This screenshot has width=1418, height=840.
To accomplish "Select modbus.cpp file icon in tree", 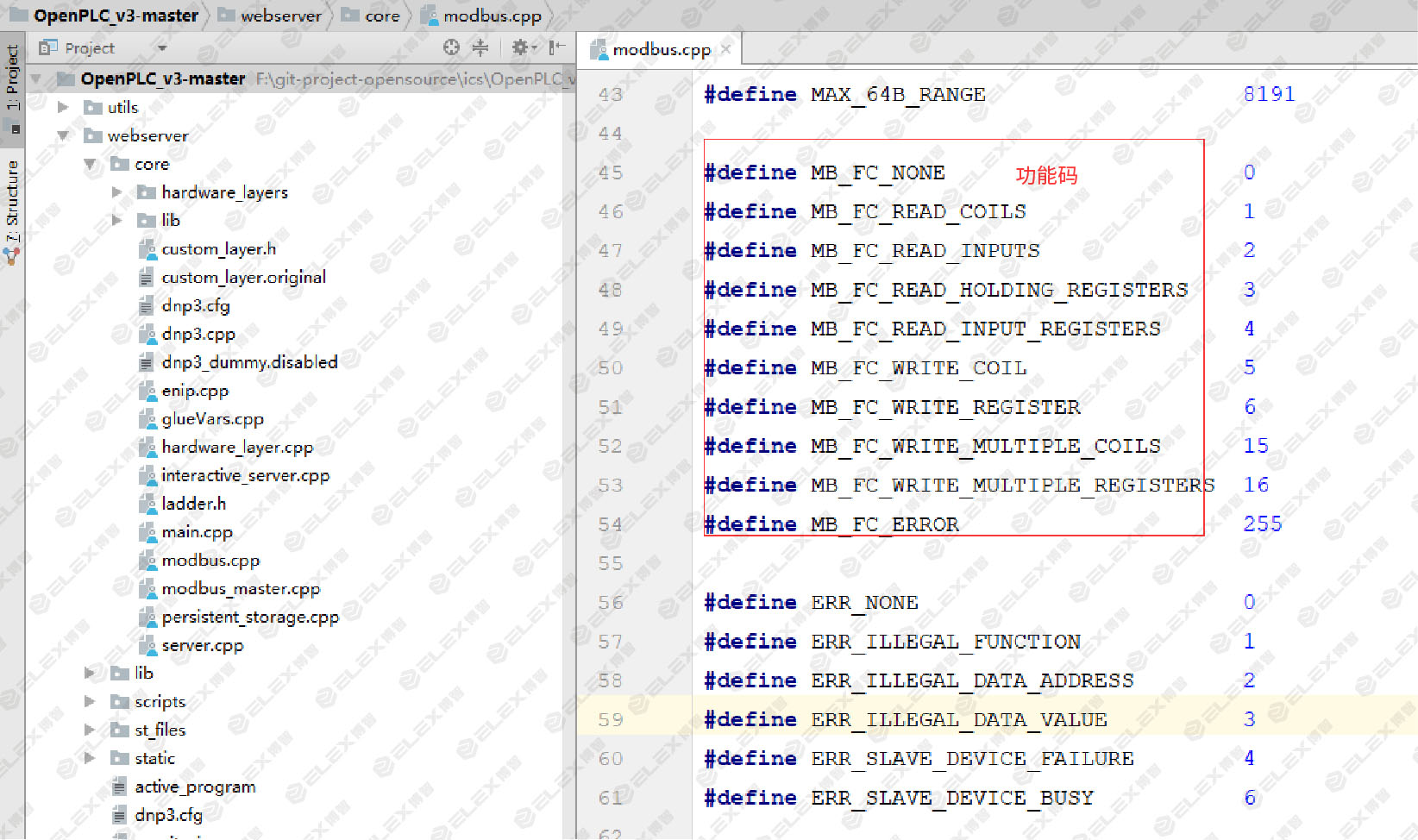I will pos(147,561).
